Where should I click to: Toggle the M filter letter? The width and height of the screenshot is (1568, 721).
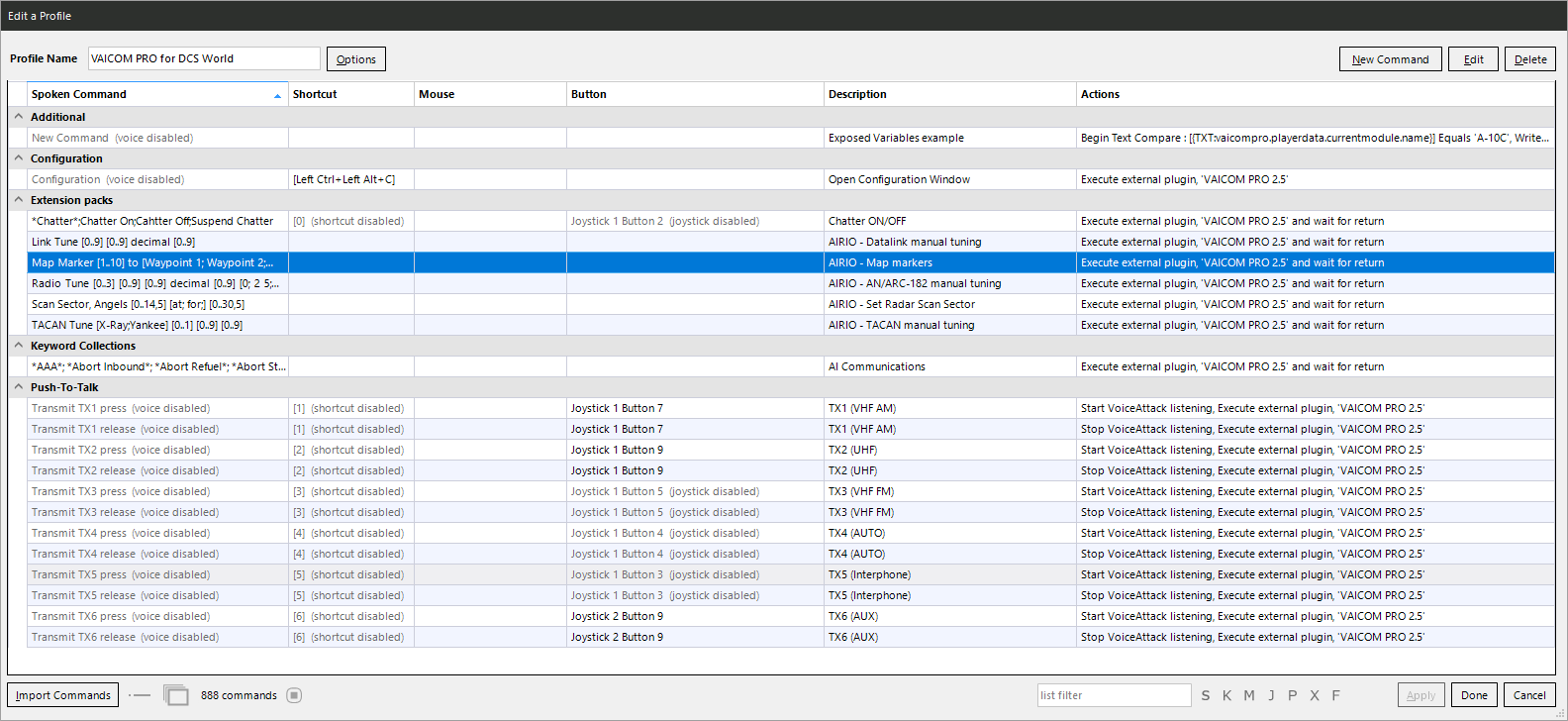point(1249,695)
